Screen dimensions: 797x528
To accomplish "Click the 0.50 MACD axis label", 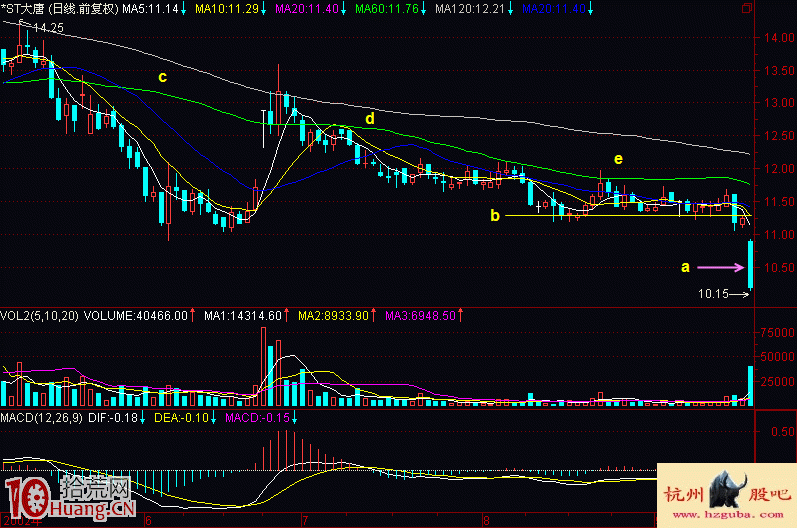I will click(783, 431).
